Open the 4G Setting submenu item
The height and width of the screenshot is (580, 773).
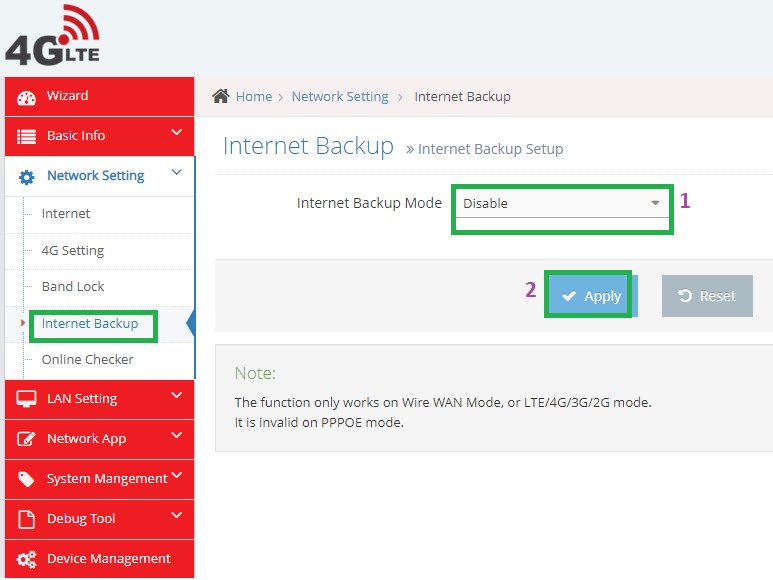pyautogui.click(x=73, y=251)
